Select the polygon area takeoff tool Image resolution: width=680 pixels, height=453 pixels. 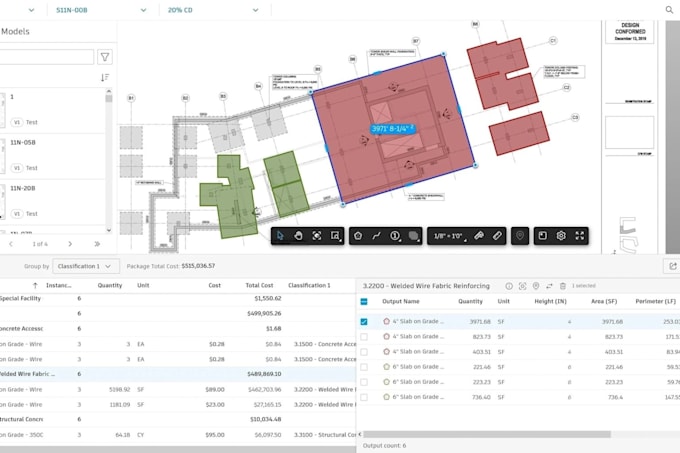point(358,235)
